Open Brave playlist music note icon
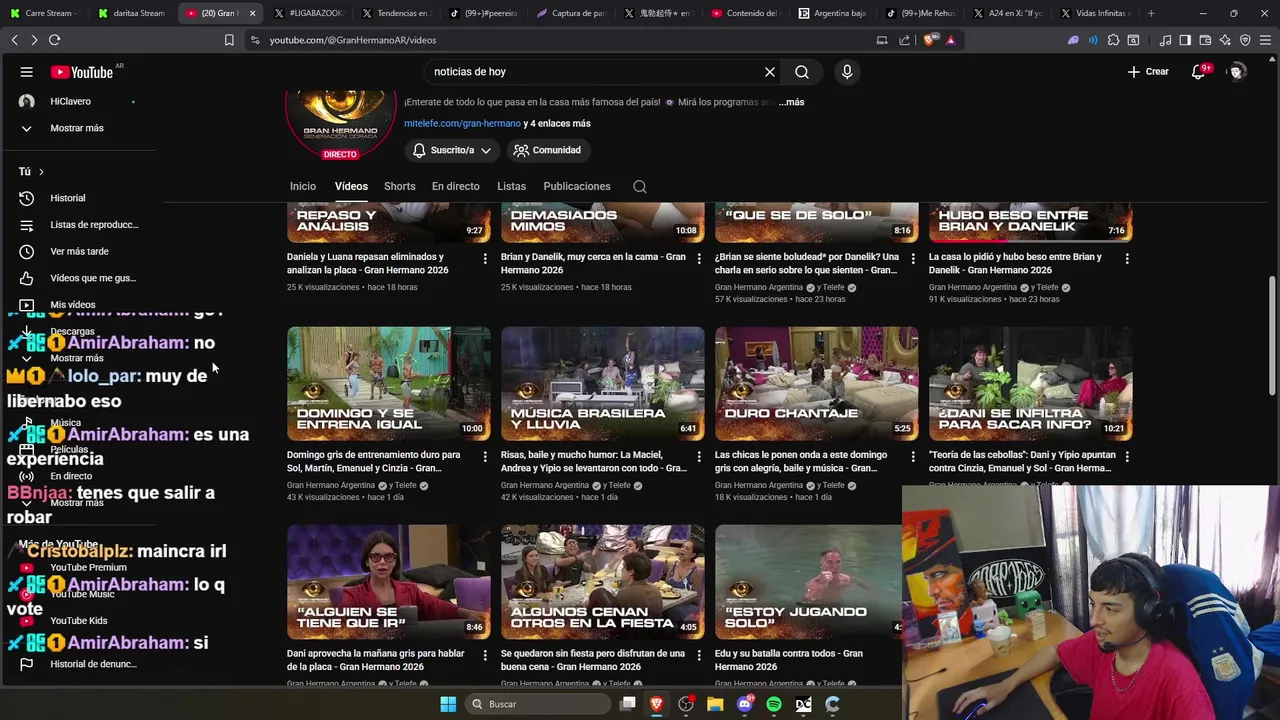This screenshot has height=720, width=1280. (x=1165, y=40)
